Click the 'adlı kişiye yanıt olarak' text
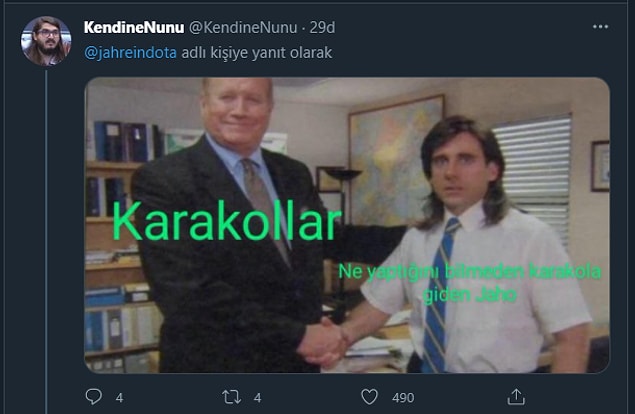635x414 pixels. pyautogui.click(x=257, y=53)
